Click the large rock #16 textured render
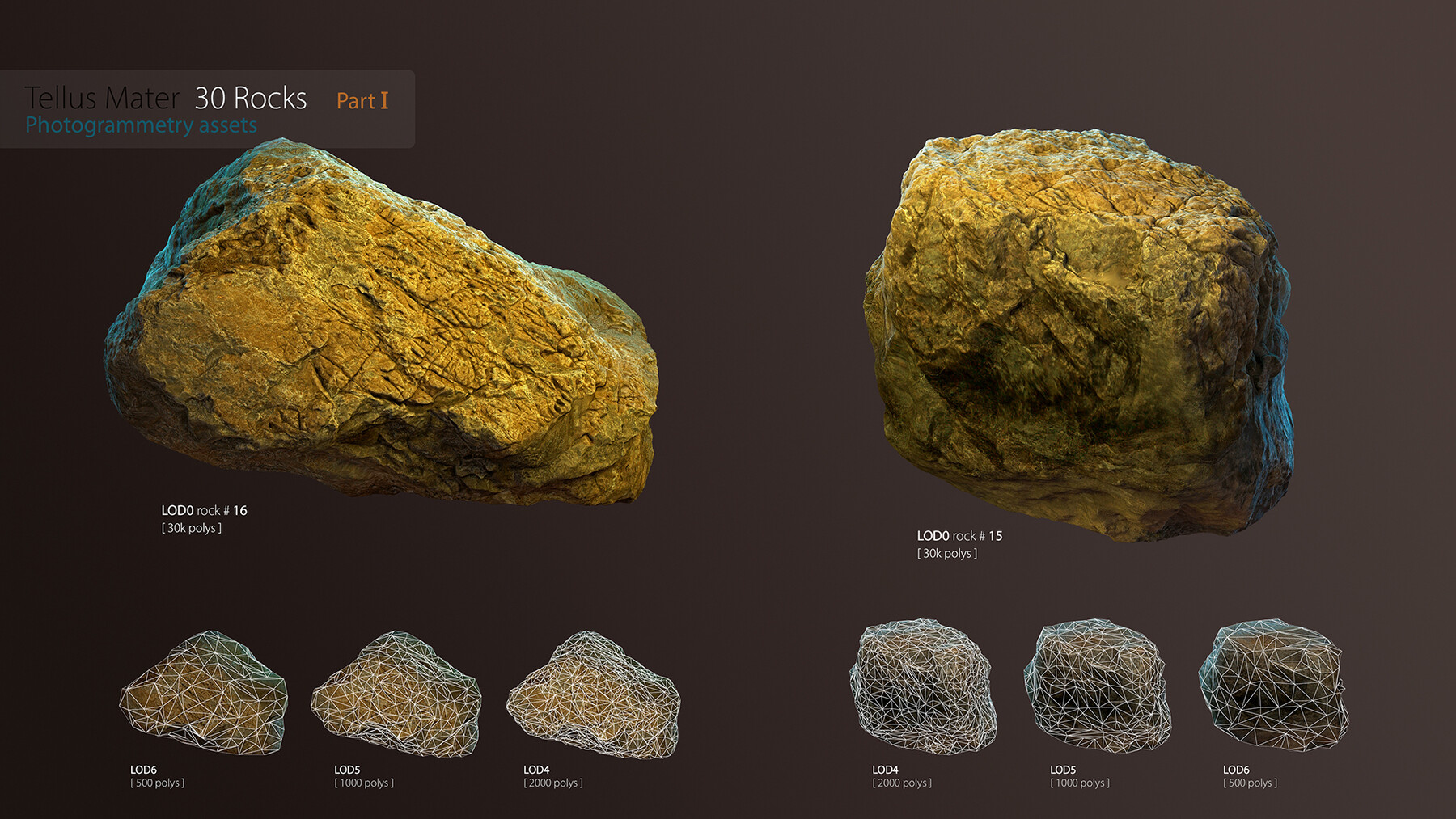This screenshot has height=819, width=1456. pos(380,323)
